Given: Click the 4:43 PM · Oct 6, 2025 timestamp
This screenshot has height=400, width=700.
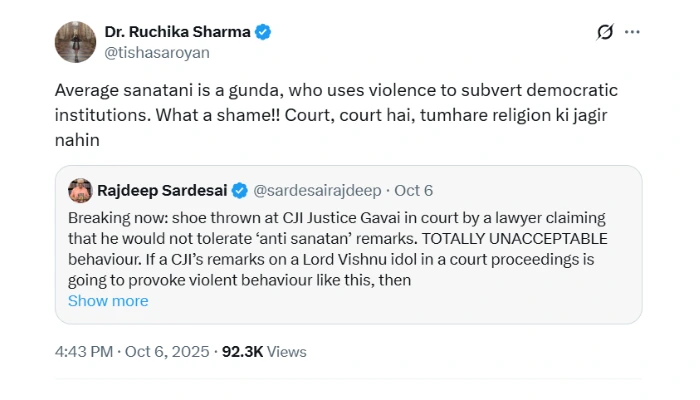Looking at the screenshot, I should 132,352.
